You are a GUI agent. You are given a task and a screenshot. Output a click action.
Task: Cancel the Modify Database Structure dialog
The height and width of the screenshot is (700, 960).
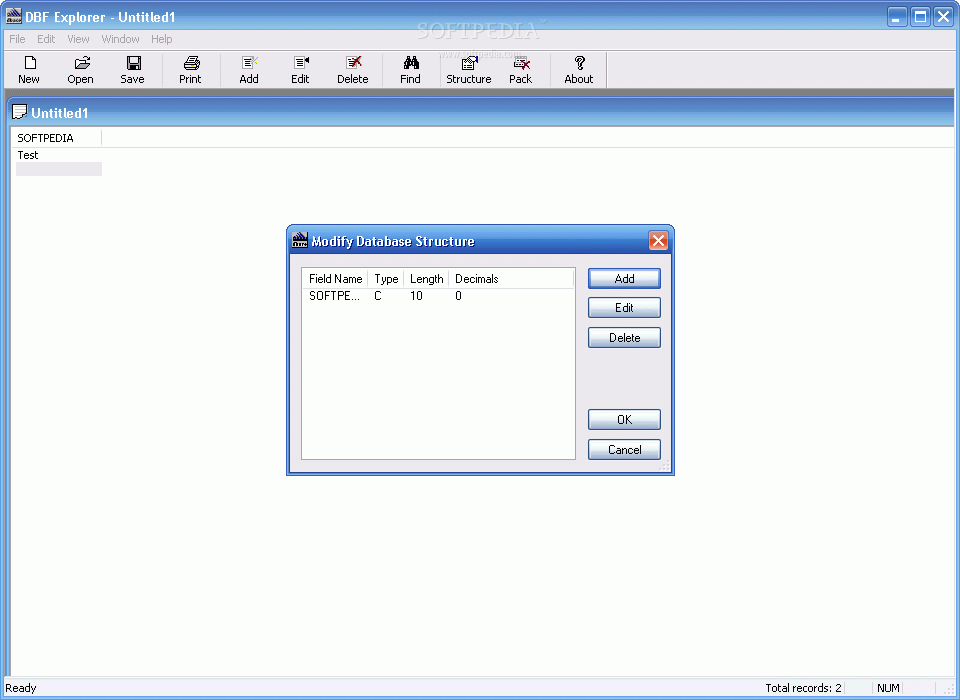[624, 450]
